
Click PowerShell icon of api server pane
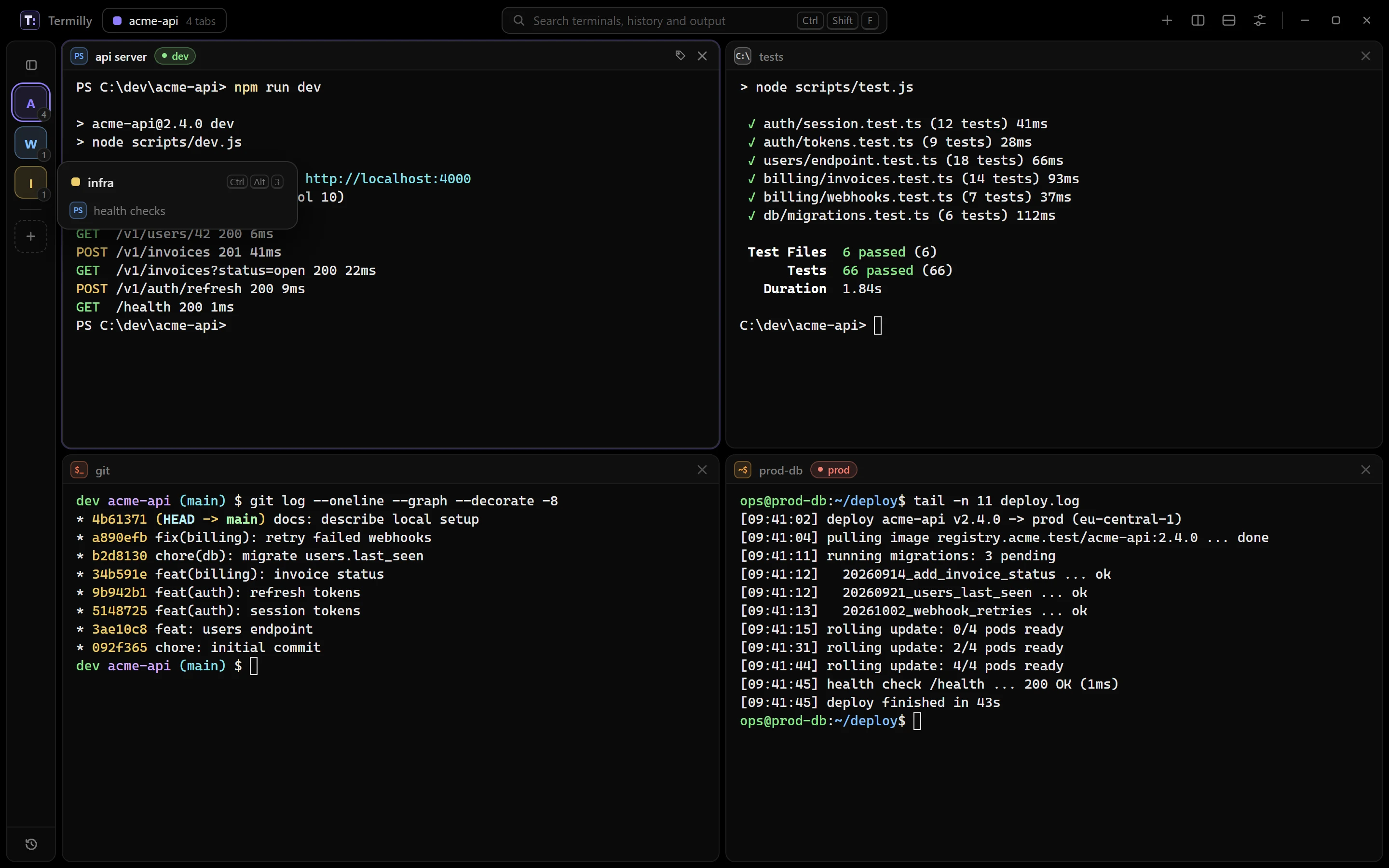pos(79,56)
